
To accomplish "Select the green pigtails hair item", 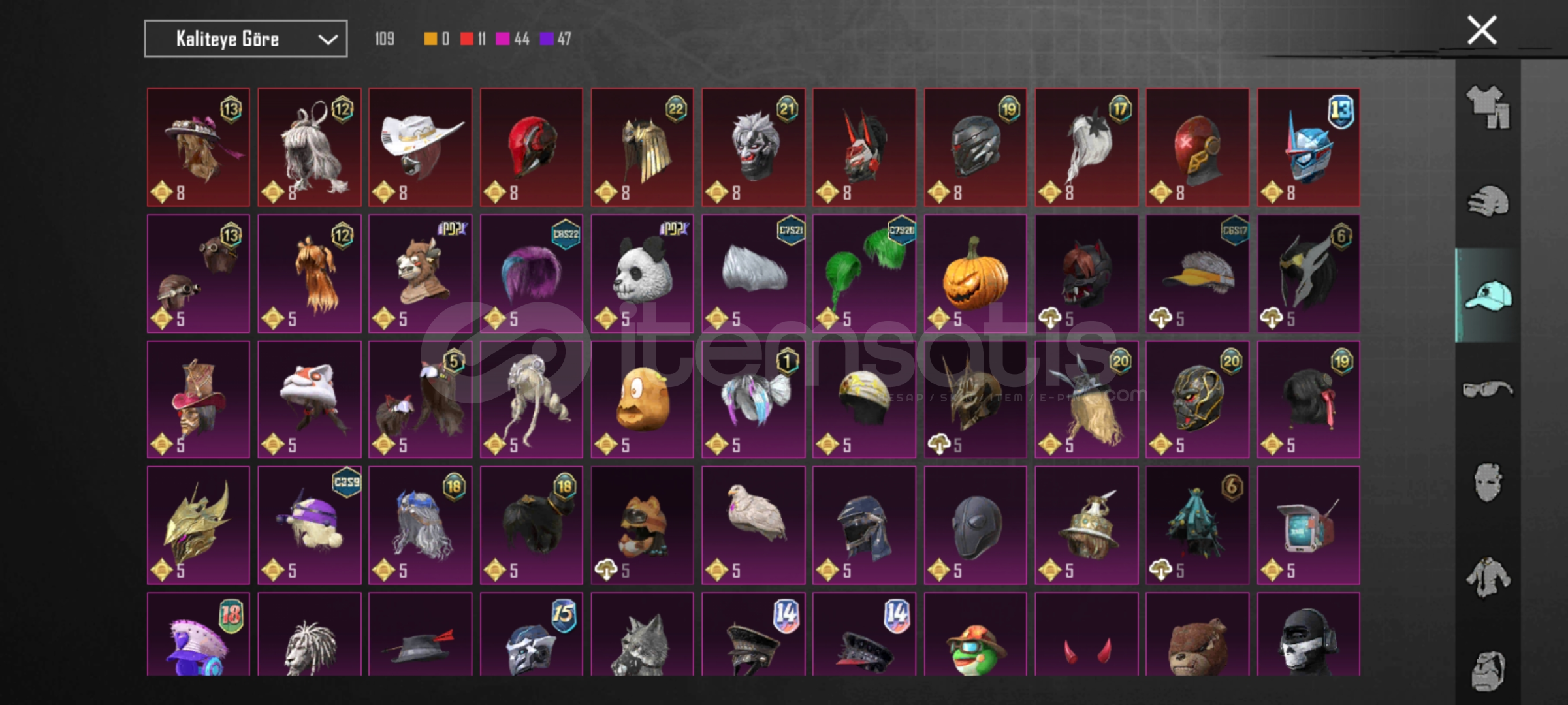I will coord(864,274).
